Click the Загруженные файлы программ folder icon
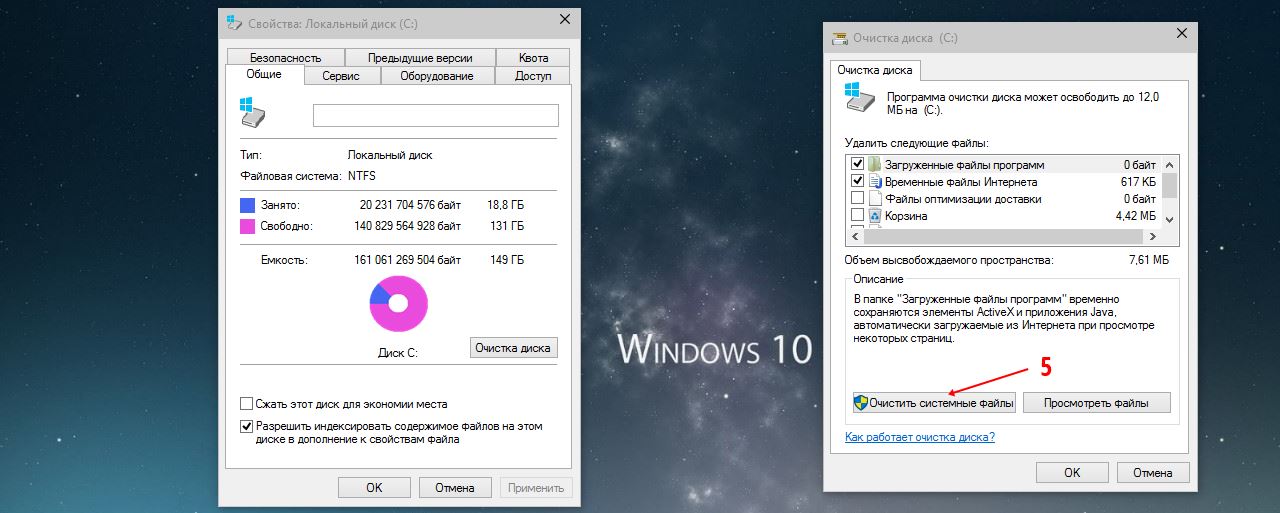 coord(875,165)
